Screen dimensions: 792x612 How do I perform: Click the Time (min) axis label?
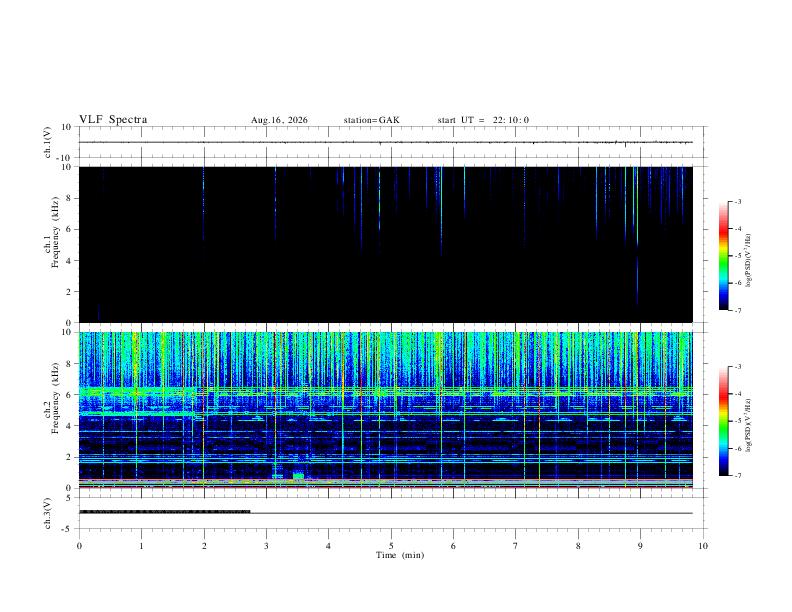coord(400,555)
